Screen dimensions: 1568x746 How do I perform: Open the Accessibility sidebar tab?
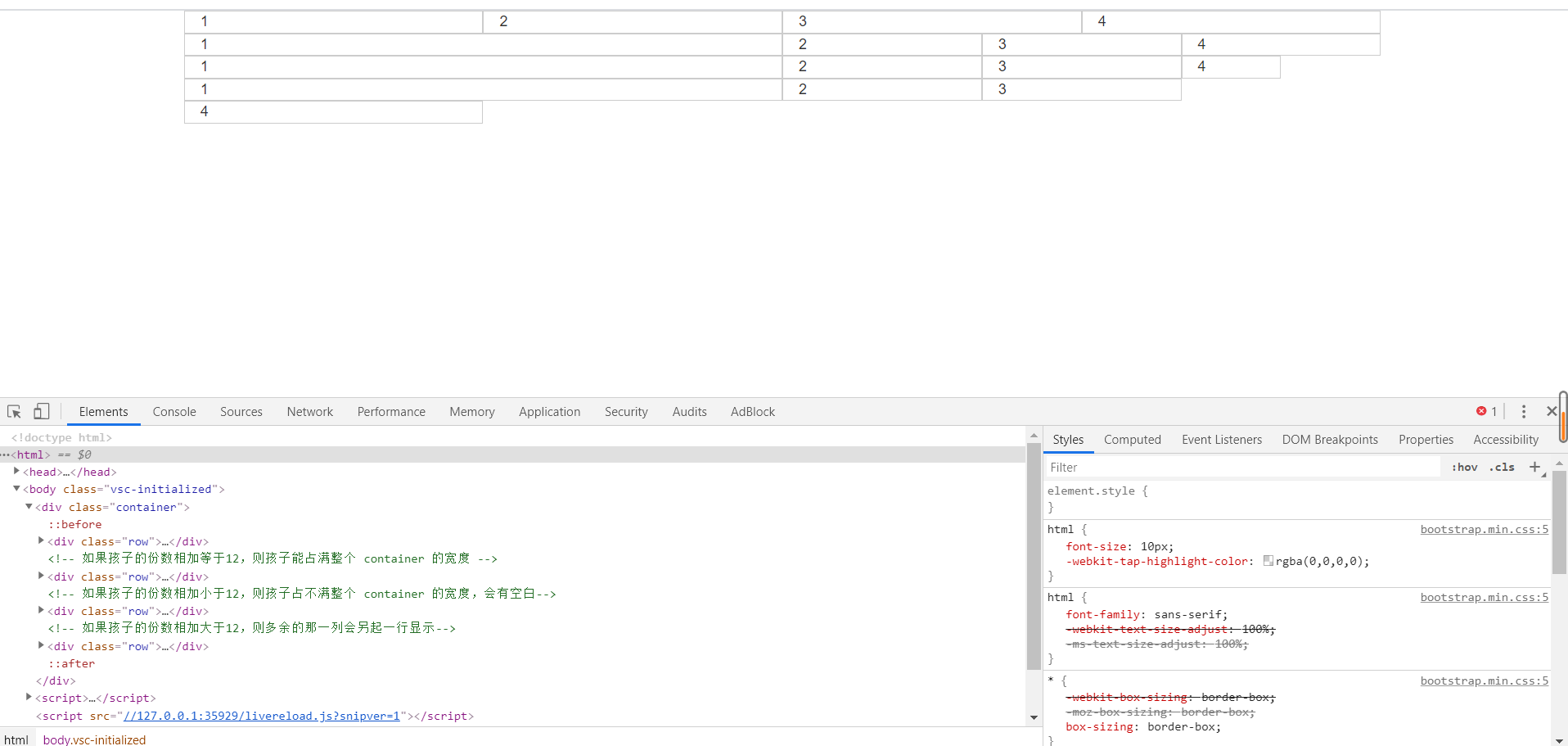(1506, 440)
